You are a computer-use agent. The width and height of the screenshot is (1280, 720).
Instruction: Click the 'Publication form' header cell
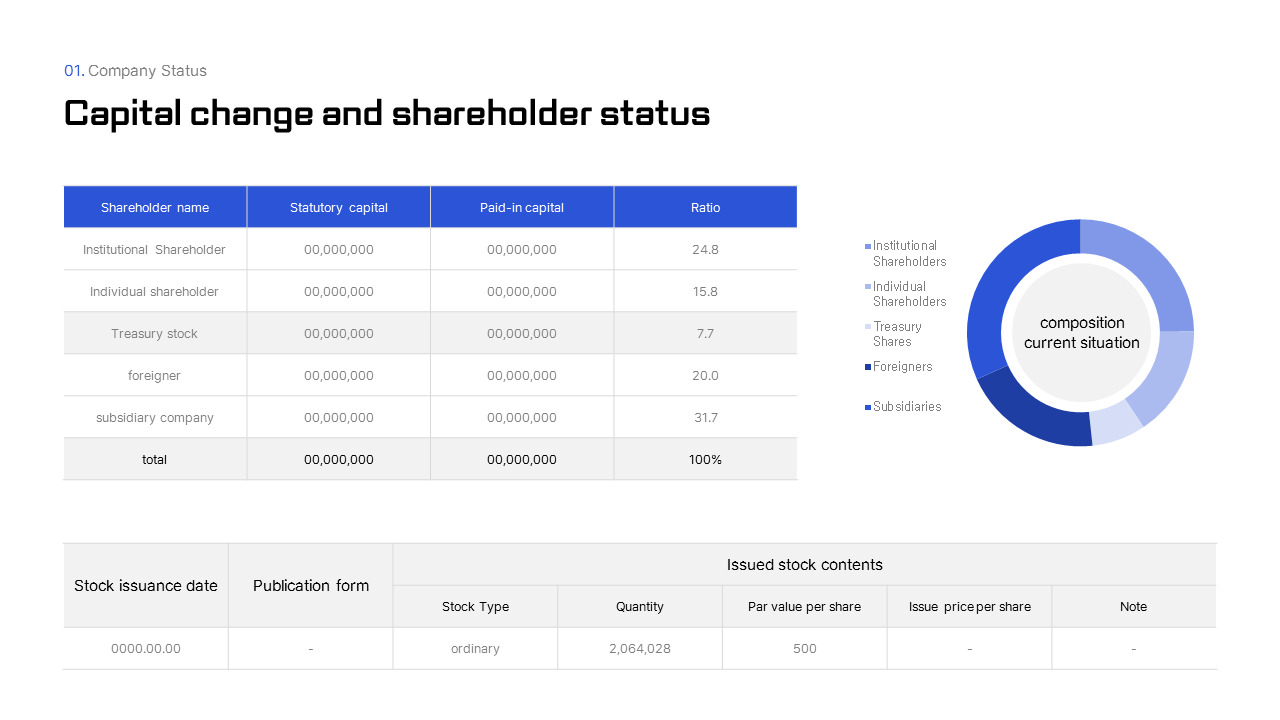coord(311,586)
